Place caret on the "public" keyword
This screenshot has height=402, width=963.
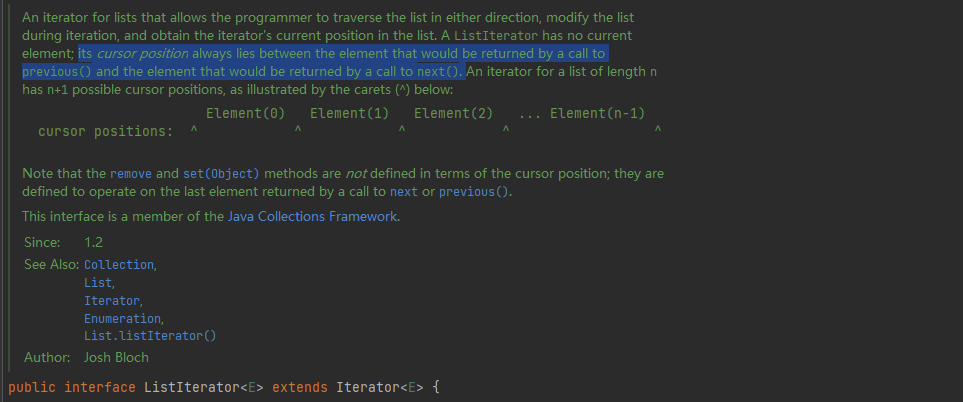pyautogui.click(x=31, y=386)
